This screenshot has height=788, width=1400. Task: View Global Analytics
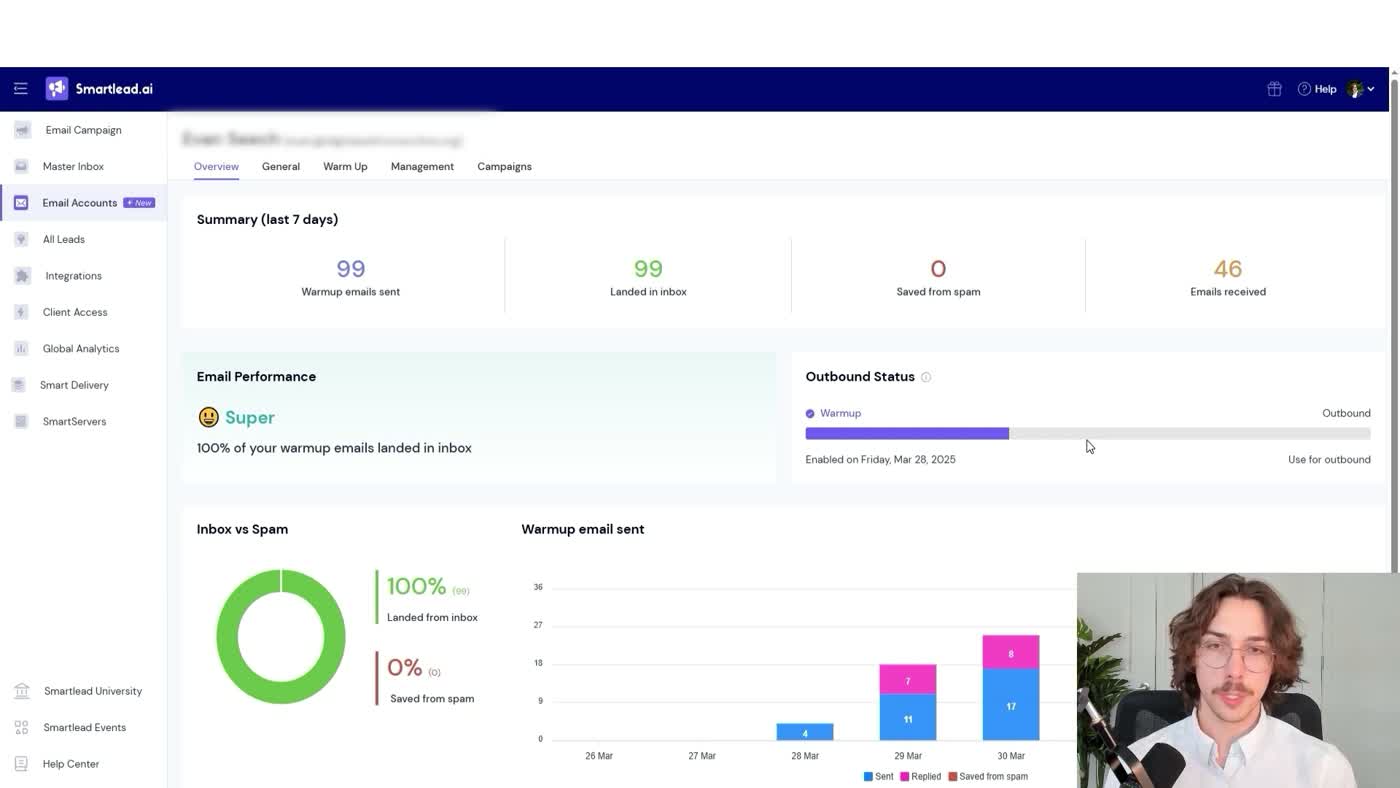[83, 349]
